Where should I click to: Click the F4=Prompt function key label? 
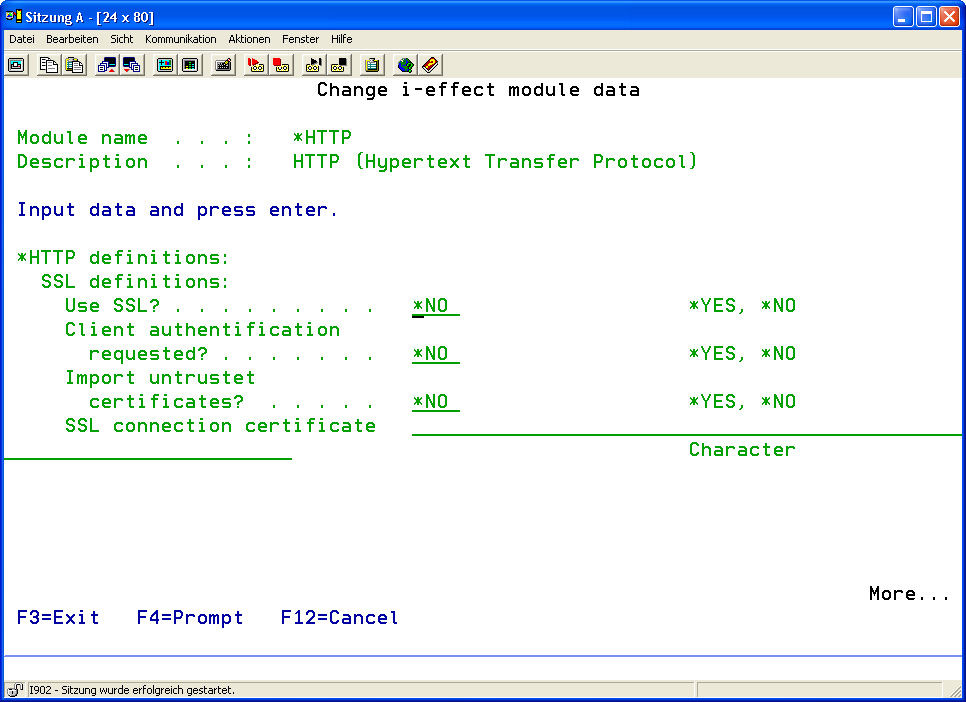[190, 618]
